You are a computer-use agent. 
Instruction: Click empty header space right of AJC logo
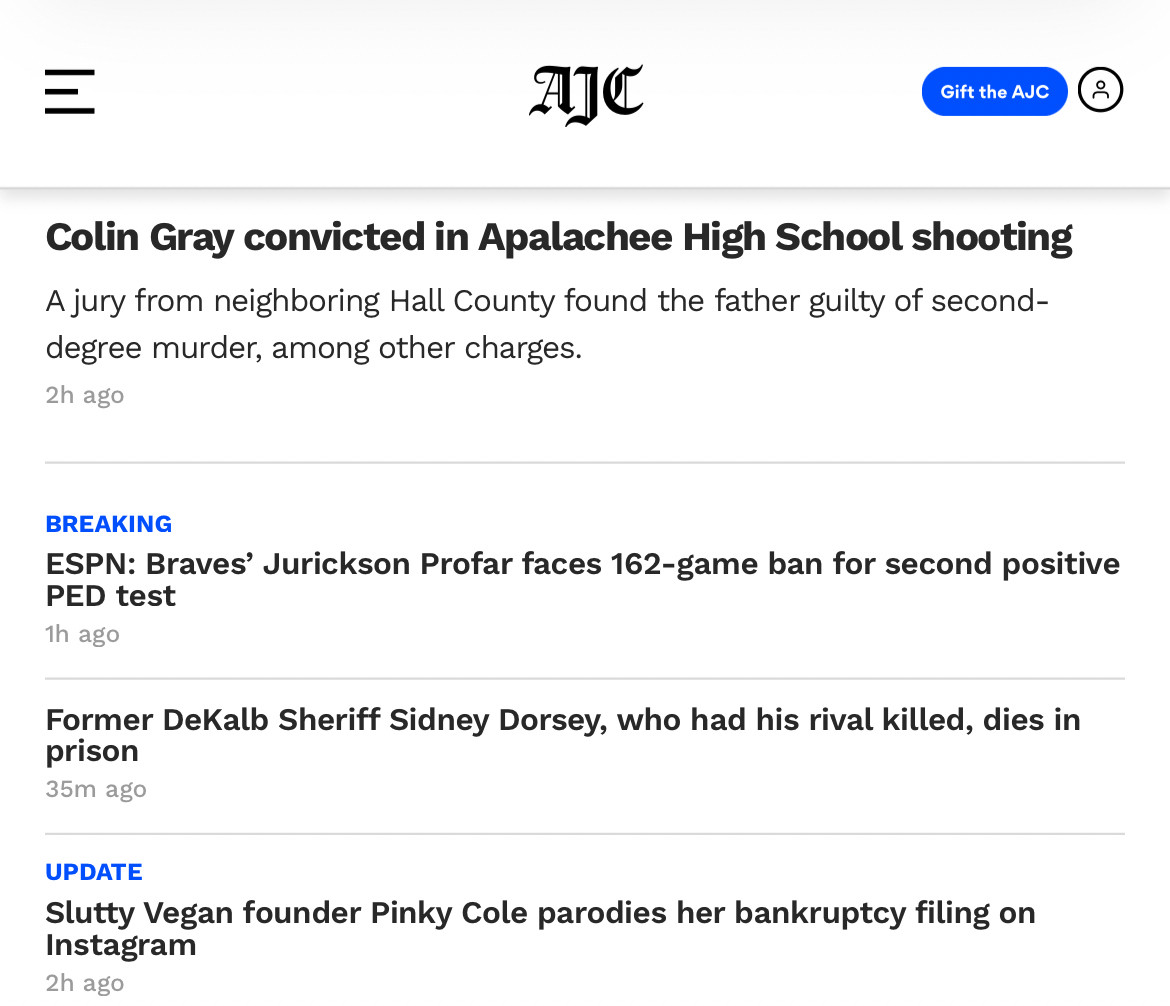tap(780, 92)
